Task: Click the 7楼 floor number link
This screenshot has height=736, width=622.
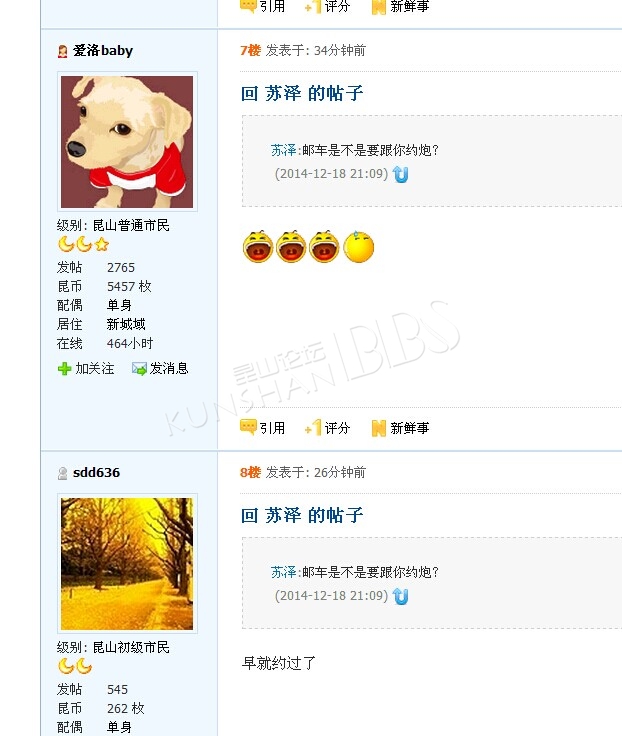Action: (x=250, y=50)
